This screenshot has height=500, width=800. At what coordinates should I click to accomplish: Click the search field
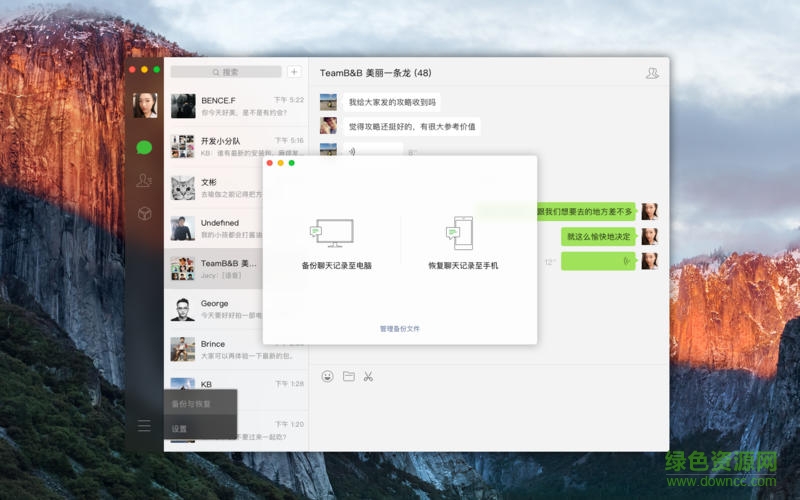click(x=226, y=72)
